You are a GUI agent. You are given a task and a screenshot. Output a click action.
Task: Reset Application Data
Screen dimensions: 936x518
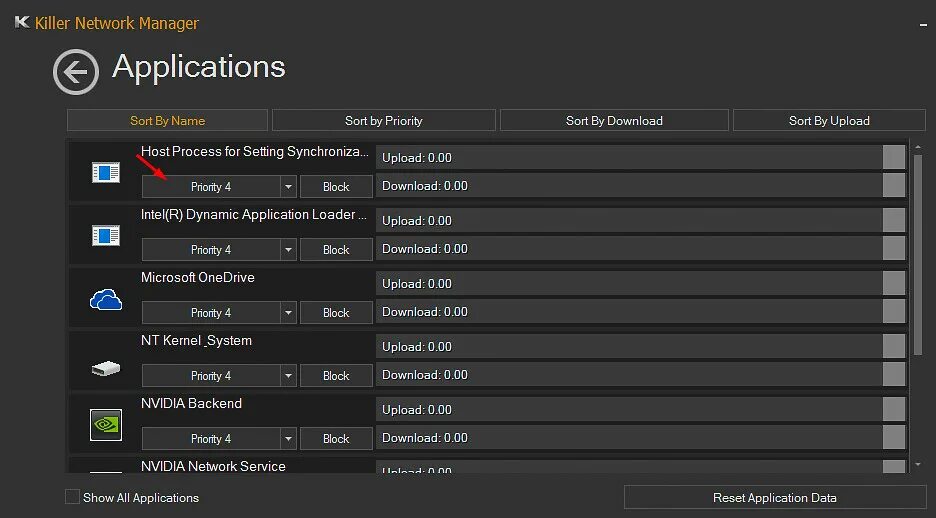coord(775,498)
